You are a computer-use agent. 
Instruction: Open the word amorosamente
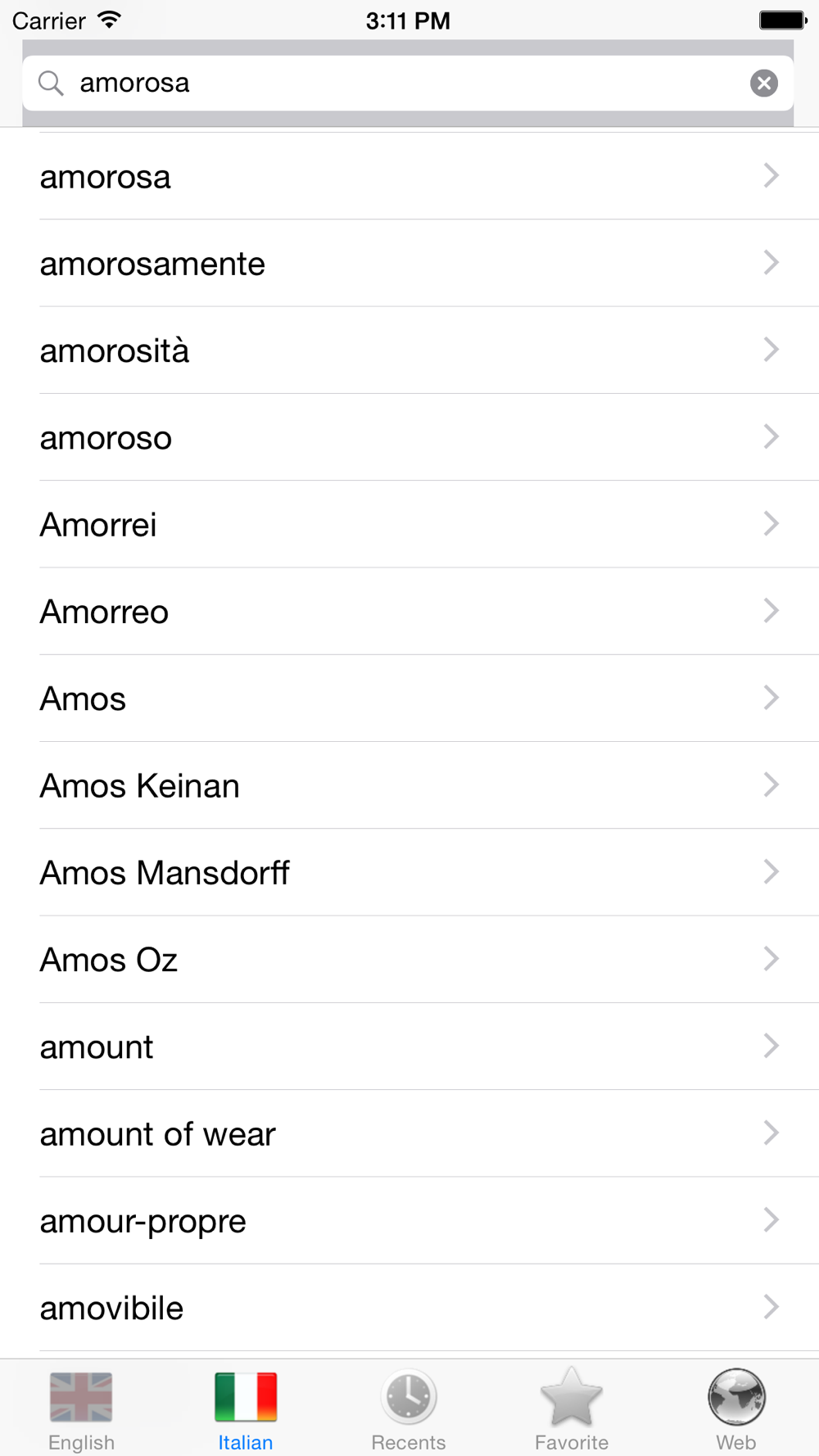click(x=153, y=264)
